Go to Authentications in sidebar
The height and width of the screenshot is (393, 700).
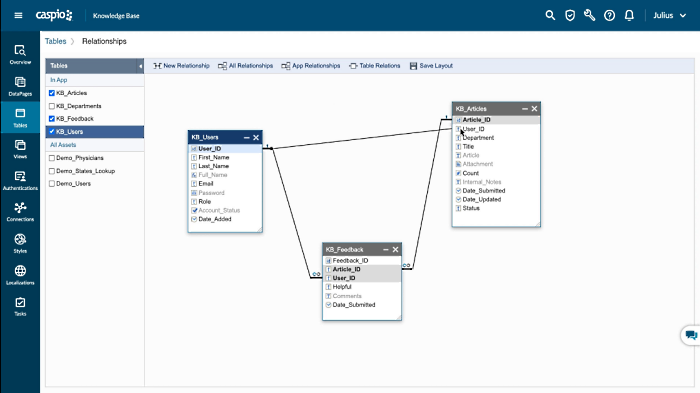click(20, 180)
